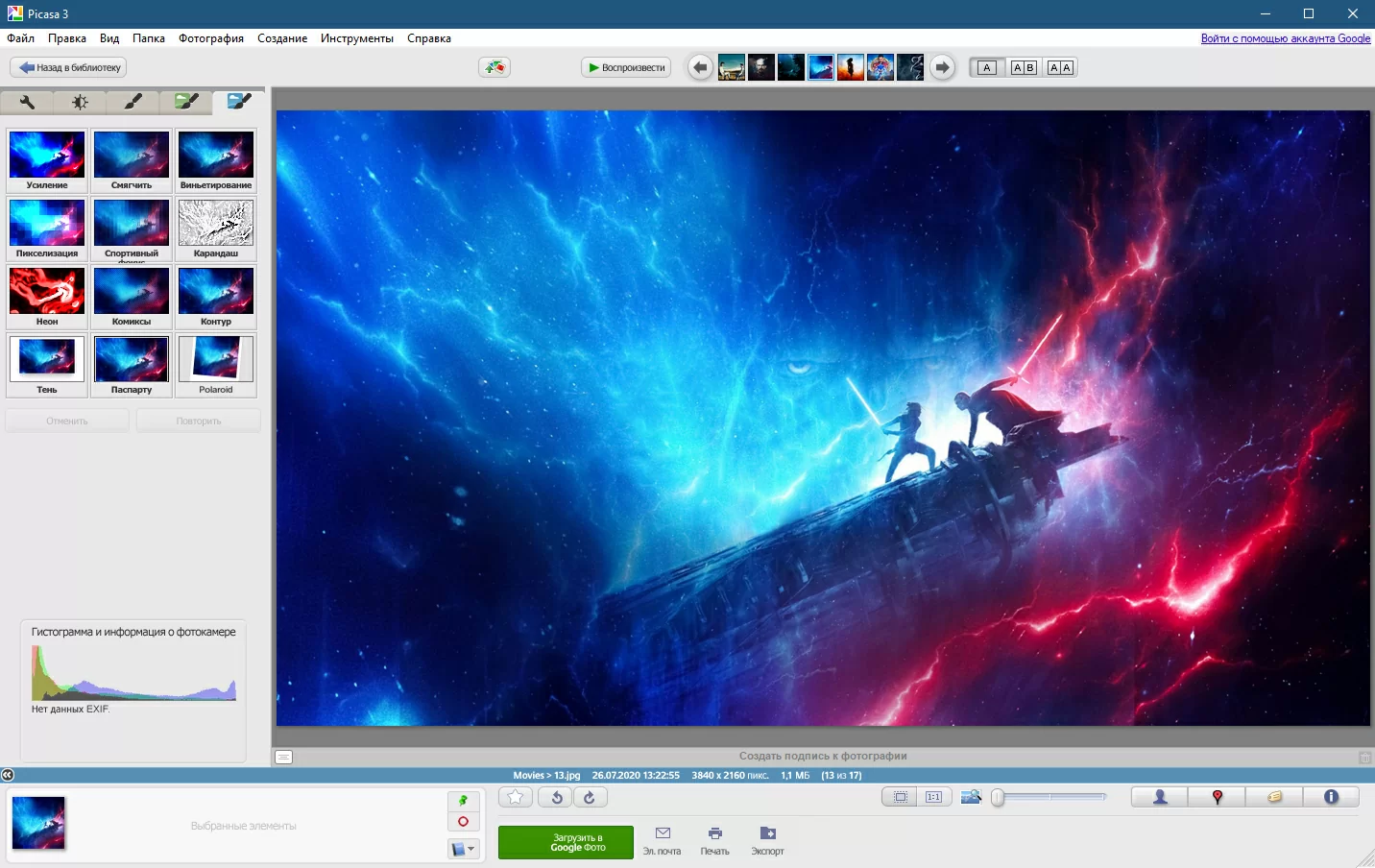Show photo at 1:1 actual size
Image resolution: width=1375 pixels, height=868 pixels.
933,797
